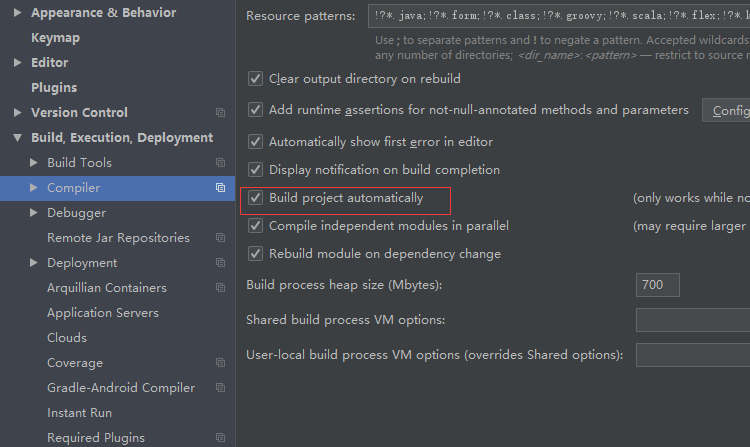Image resolution: width=750 pixels, height=447 pixels.
Task: Click the Configure button for runtime assertions
Action: pyautogui.click(x=727, y=110)
